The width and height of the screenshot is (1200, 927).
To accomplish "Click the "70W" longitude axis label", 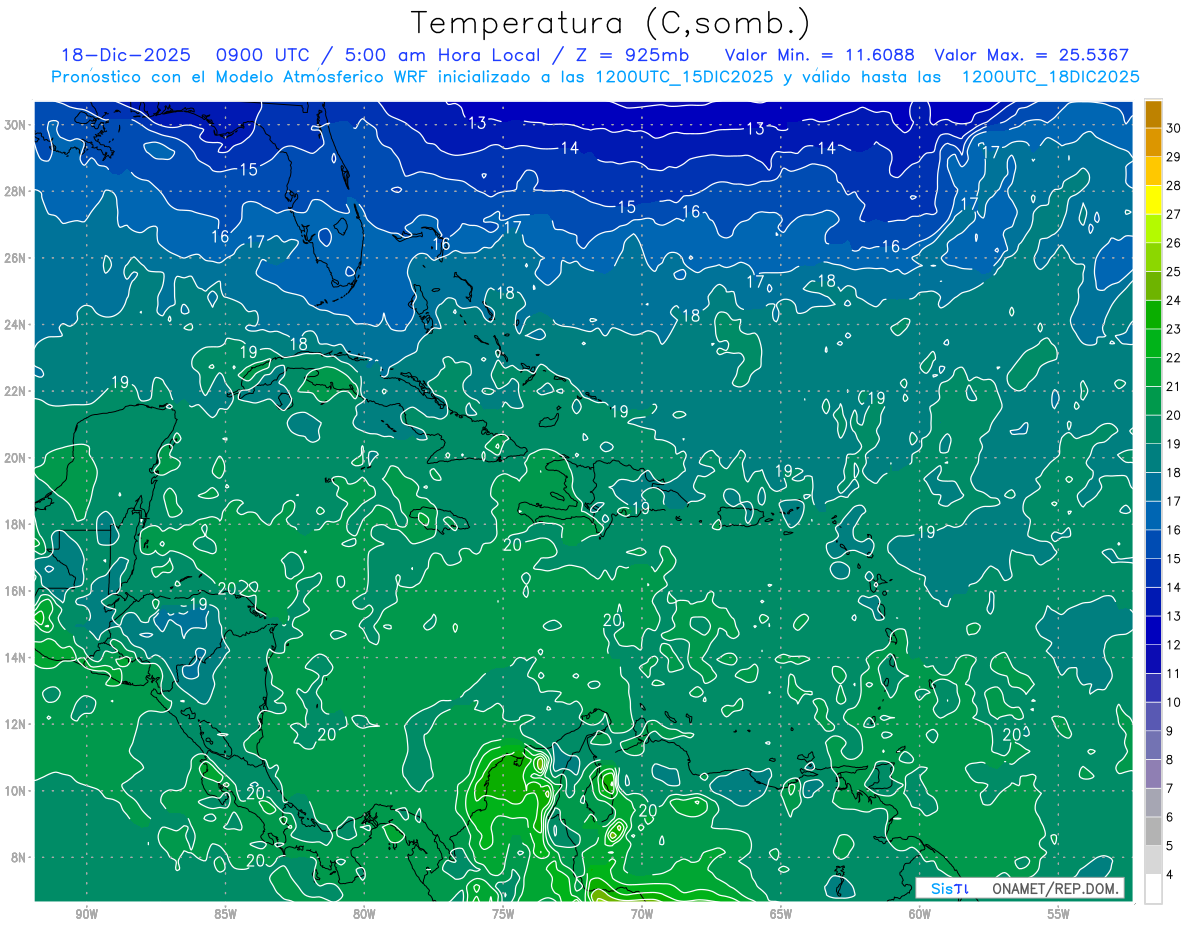I will click(x=642, y=914).
